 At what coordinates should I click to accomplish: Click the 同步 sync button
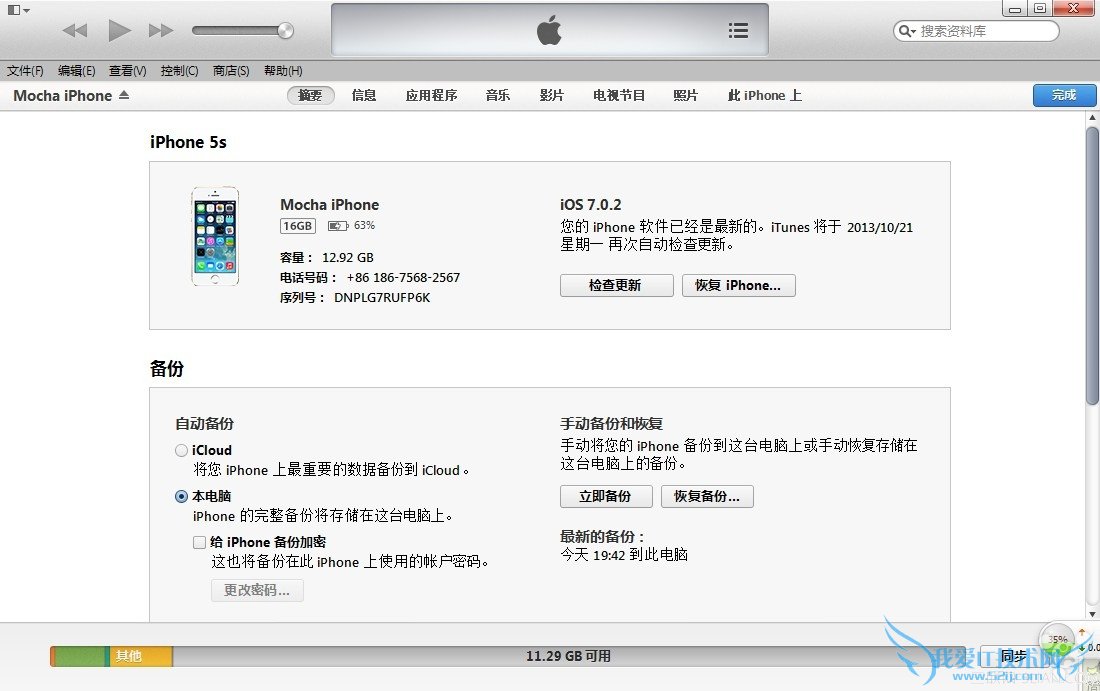pyautogui.click(x=1014, y=657)
